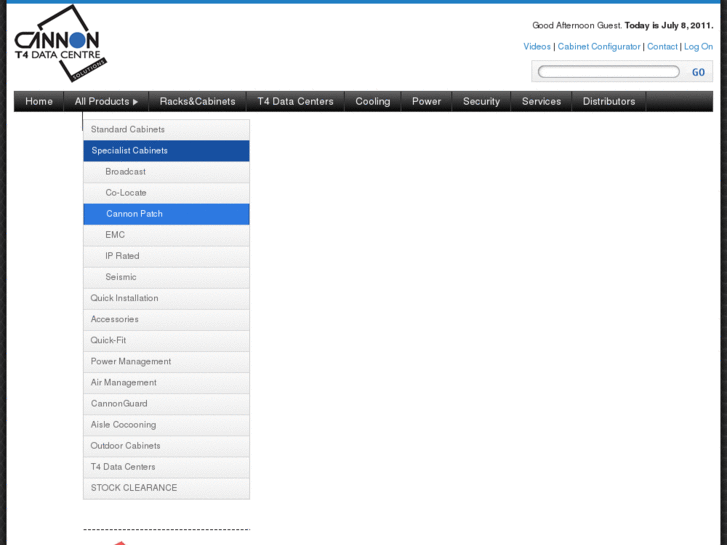
Task: Open Air Management in the sidebar
Action: 166,383
